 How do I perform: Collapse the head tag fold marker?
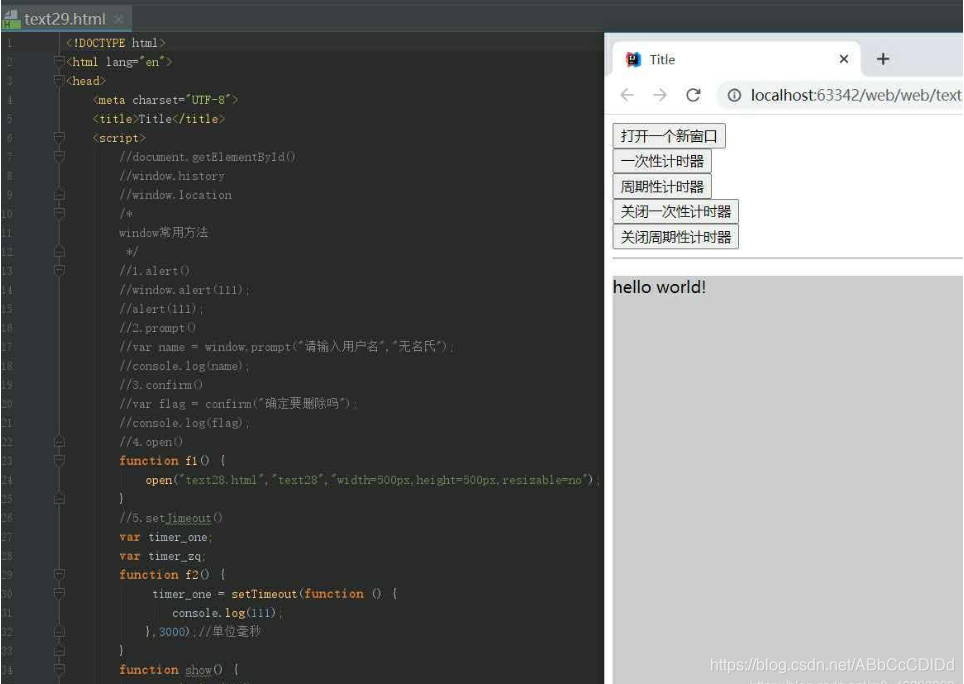[59, 81]
